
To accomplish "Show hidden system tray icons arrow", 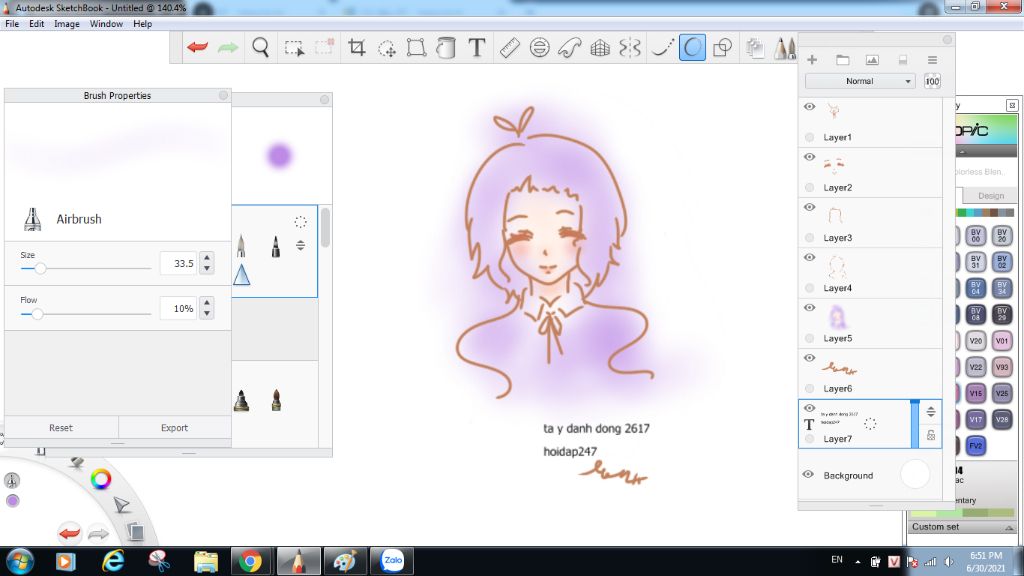I will pyautogui.click(x=857, y=562).
